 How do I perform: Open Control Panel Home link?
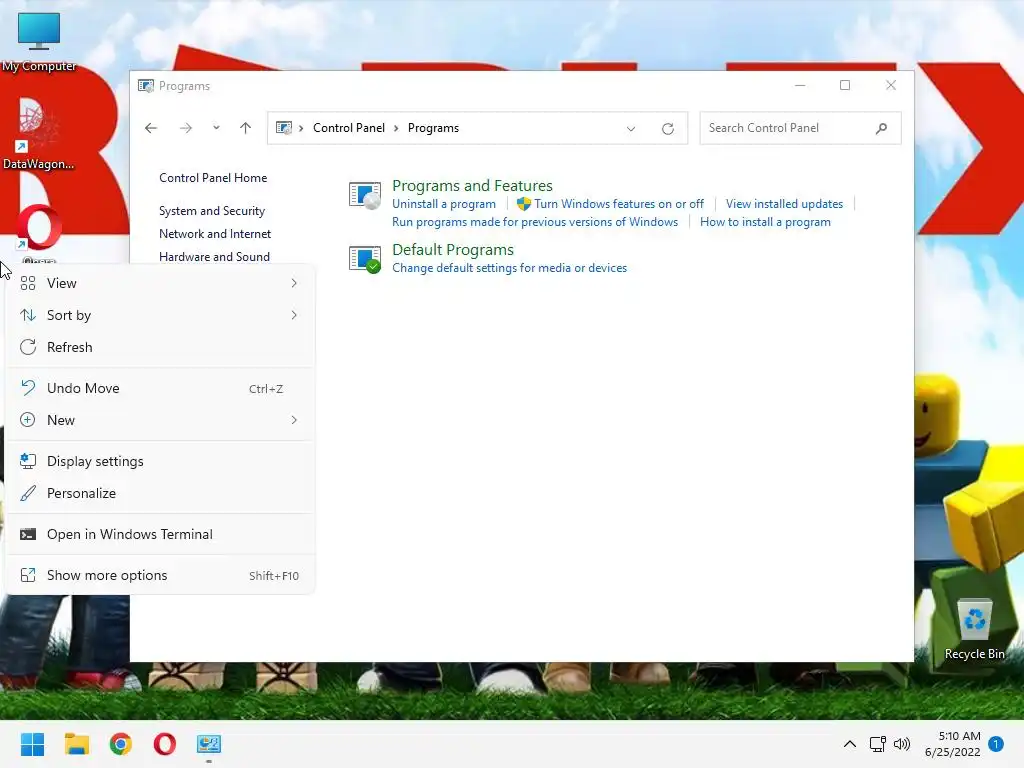coord(213,178)
